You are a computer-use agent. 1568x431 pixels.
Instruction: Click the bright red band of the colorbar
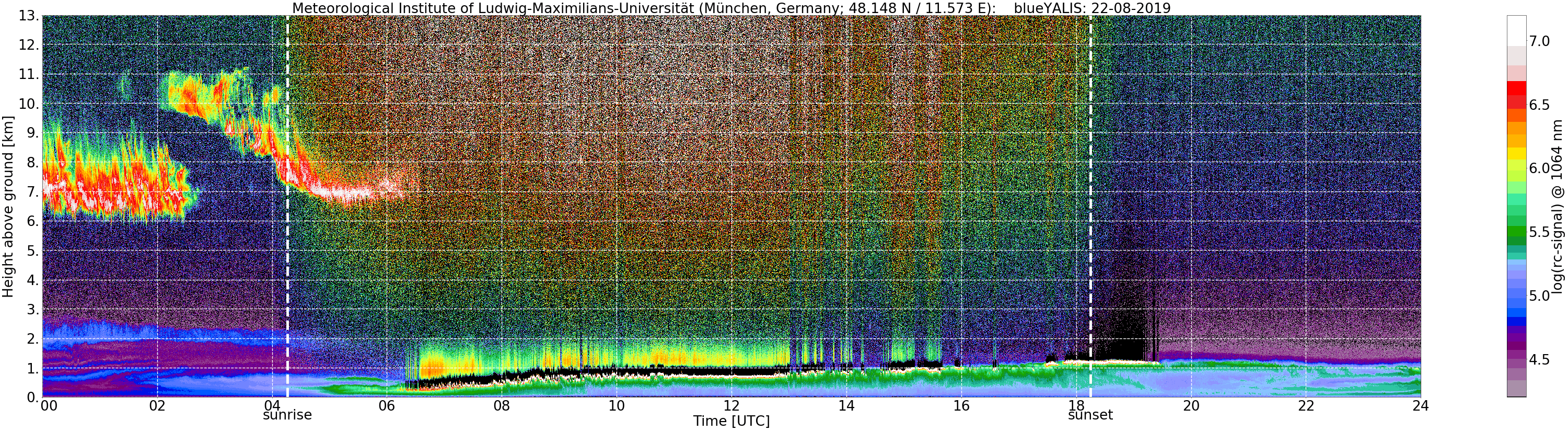coord(1516,88)
